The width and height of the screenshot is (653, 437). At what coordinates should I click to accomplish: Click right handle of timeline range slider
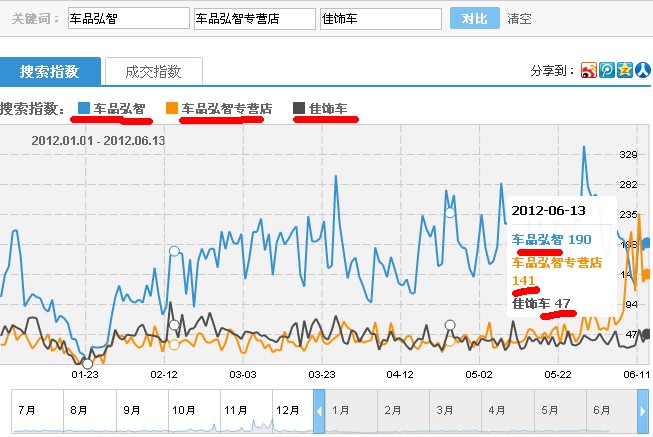point(642,411)
